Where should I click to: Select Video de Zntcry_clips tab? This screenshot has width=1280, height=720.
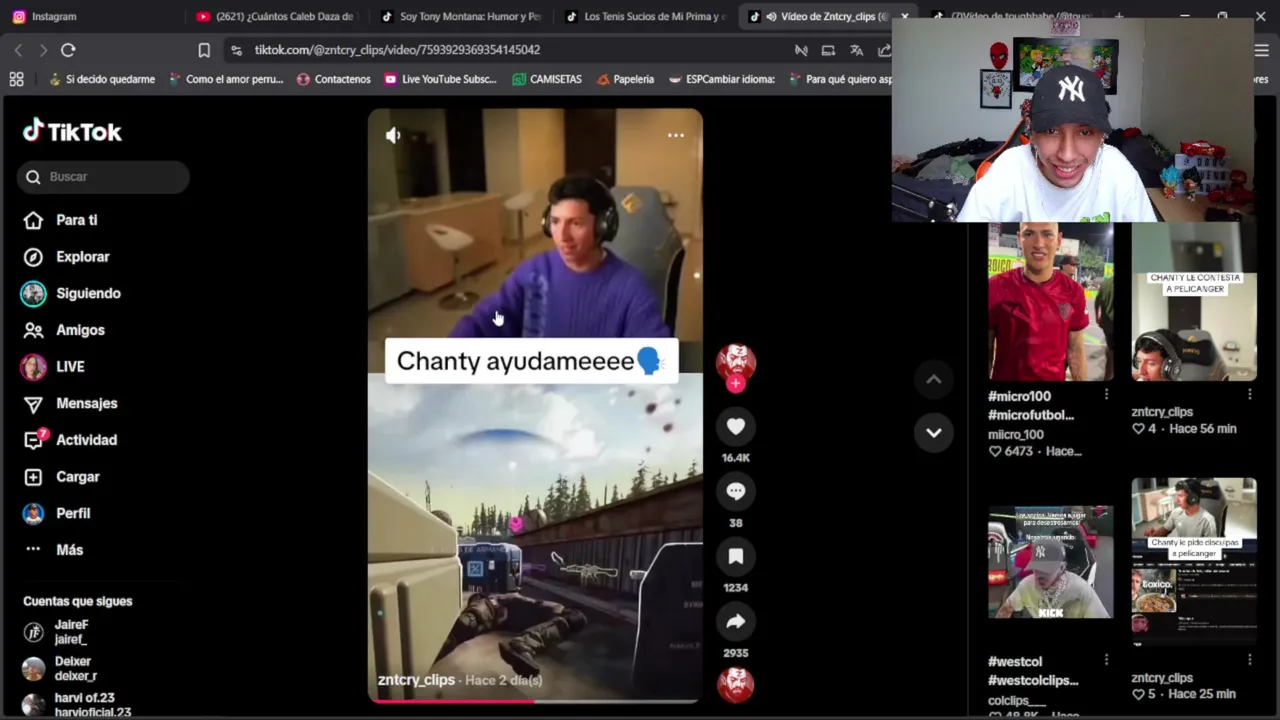click(x=820, y=16)
